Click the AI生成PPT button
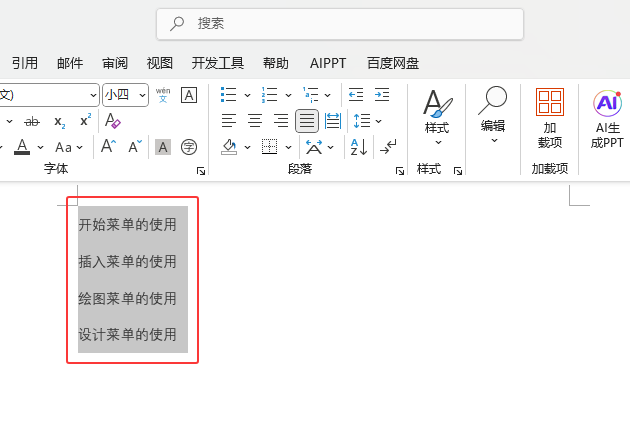This screenshot has width=630, height=424. [x=607, y=119]
